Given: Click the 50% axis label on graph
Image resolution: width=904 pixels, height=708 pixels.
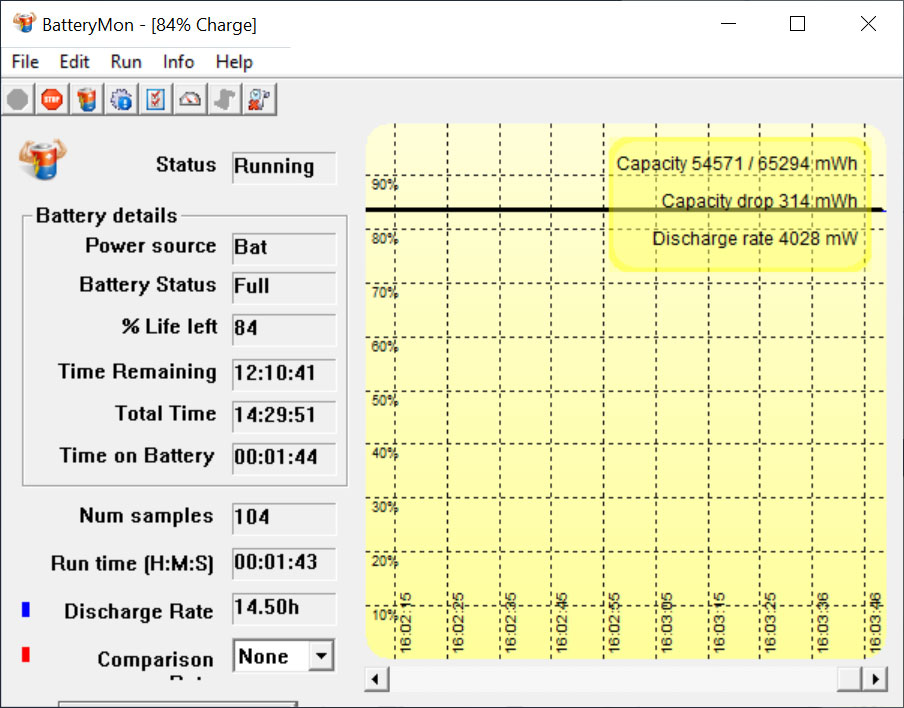Looking at the screenshot, I should coord(385,400).
